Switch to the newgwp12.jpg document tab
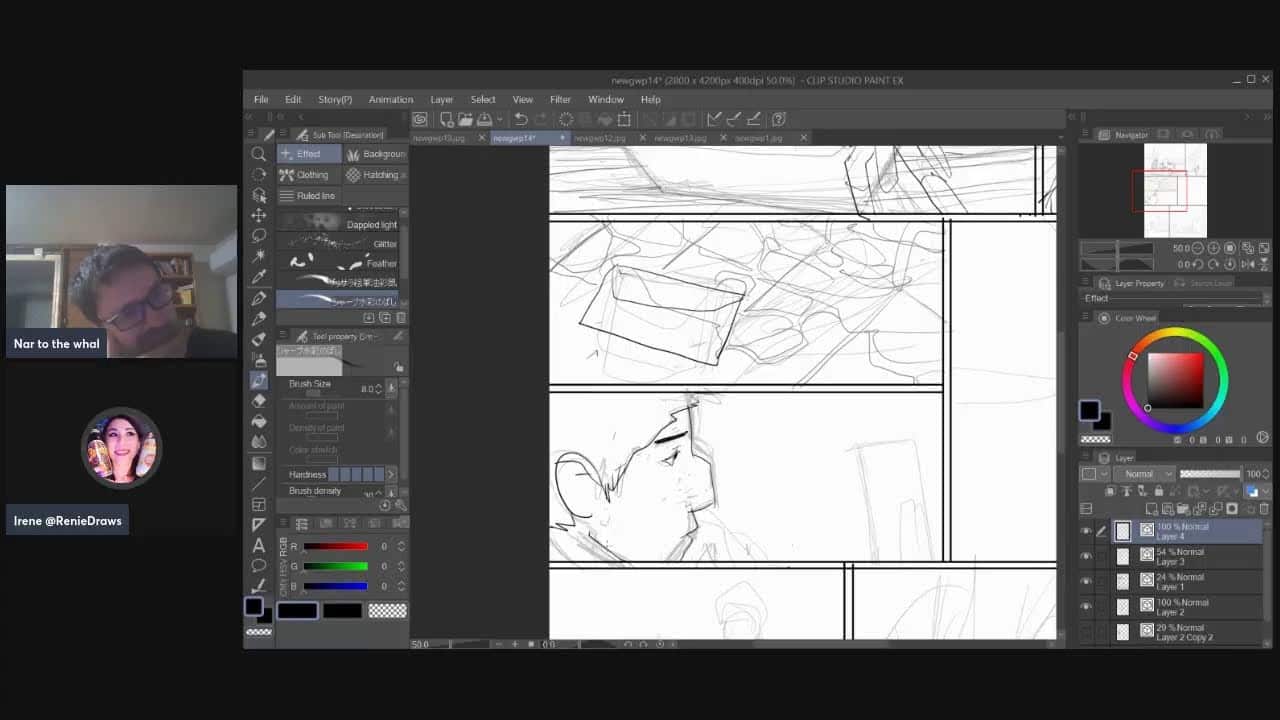 pyautogui.click(x=599, y=138)
